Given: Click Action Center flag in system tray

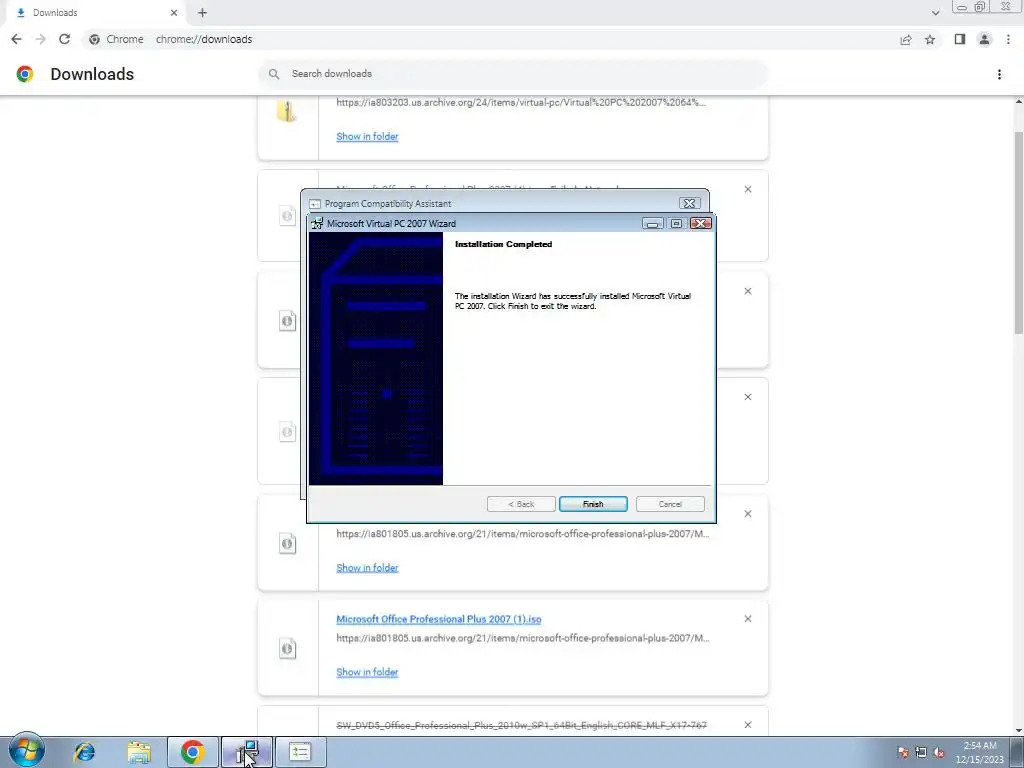Looking at the screenshot, I should (904, 752).
